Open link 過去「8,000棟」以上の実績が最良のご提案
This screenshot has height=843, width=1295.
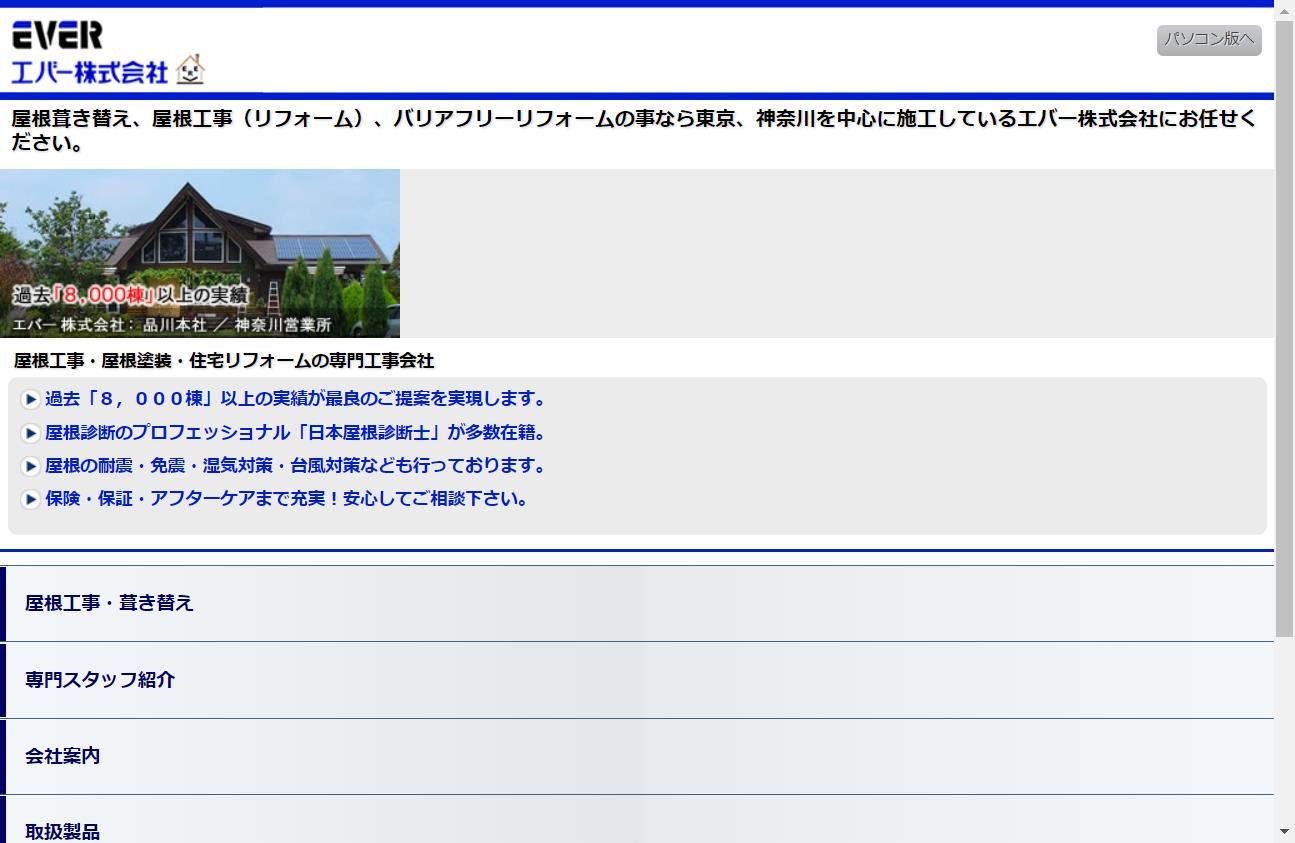pos(297,399)
